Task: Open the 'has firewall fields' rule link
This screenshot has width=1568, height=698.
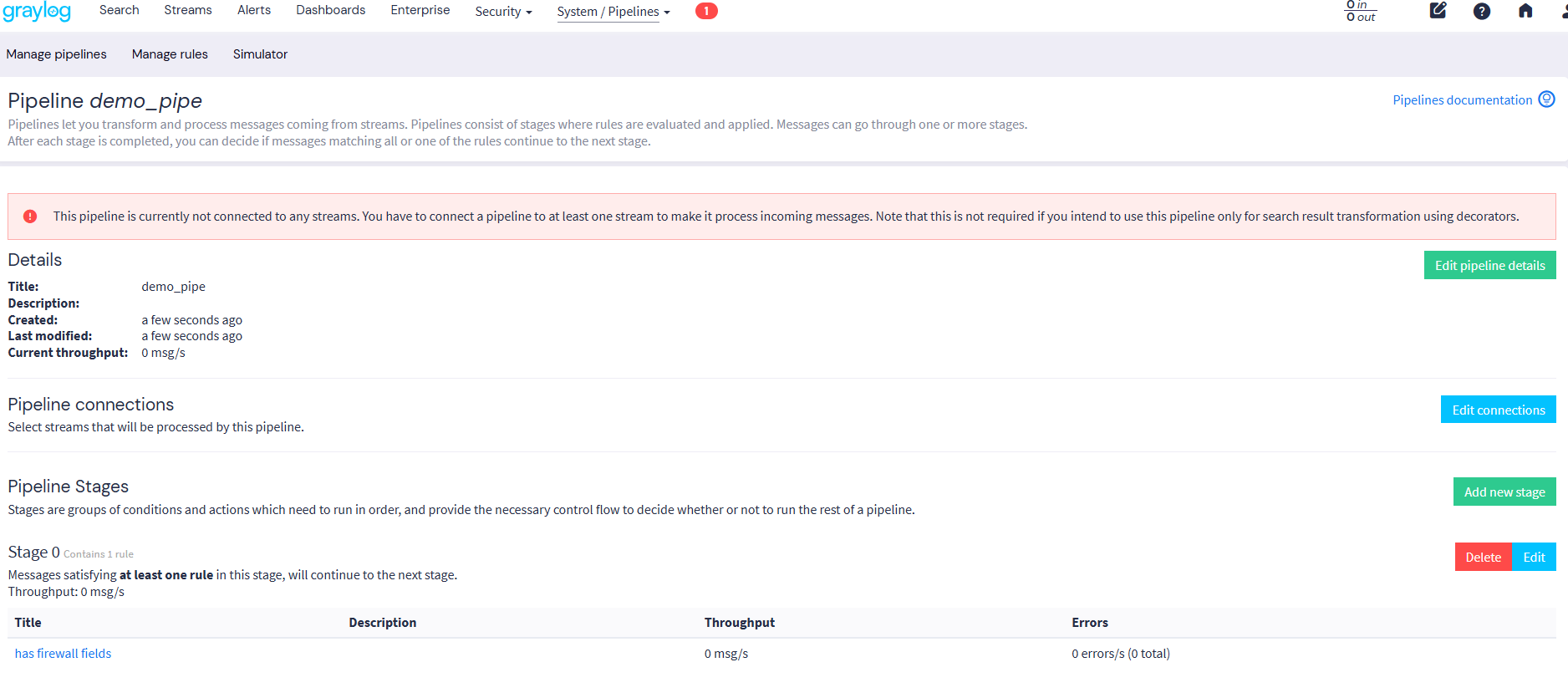Action: pyautogui.click(x=63, y=654)
